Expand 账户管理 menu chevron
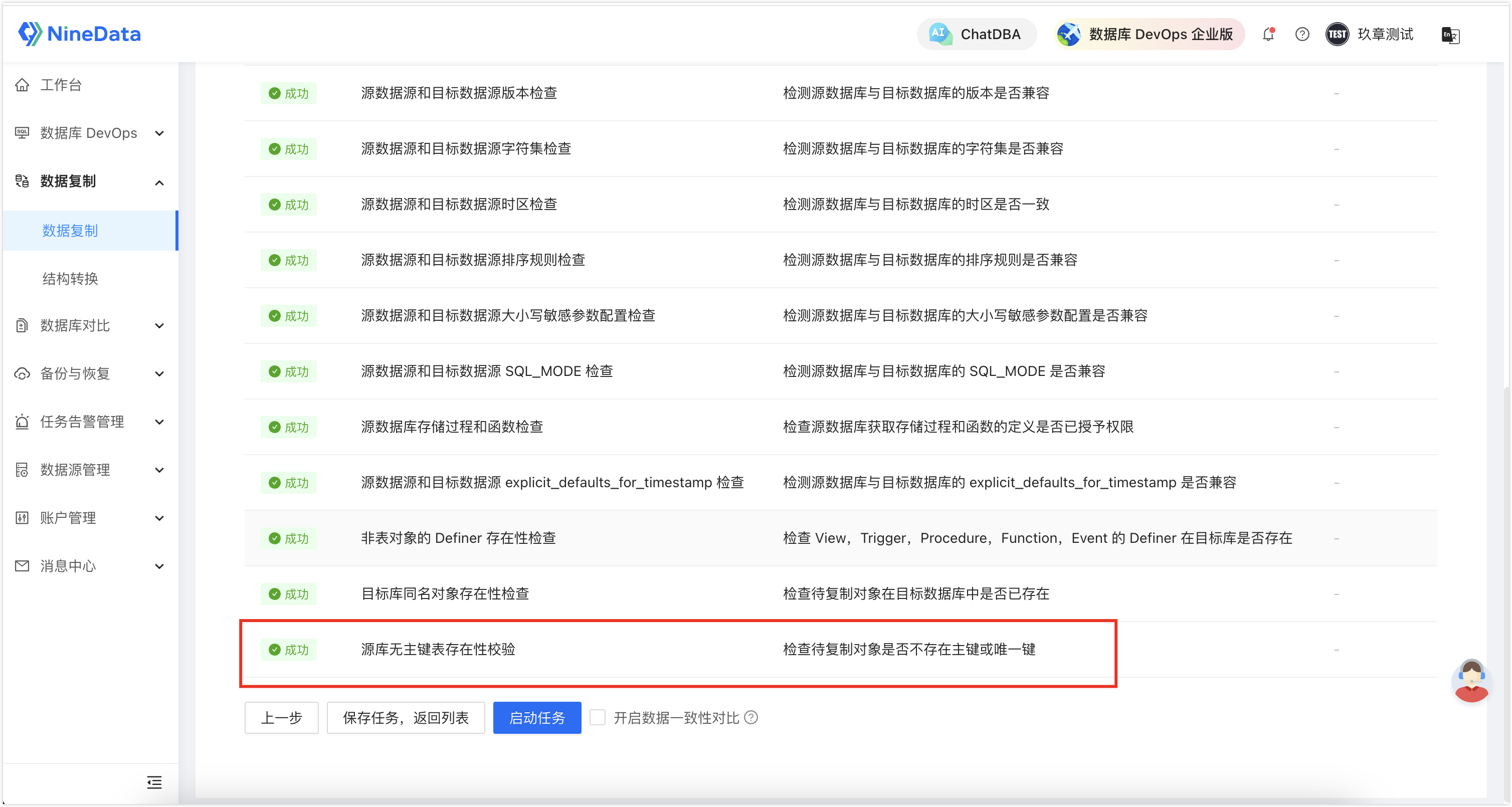This screenshot has width=1512, height=807. click(x=159, y=518)
